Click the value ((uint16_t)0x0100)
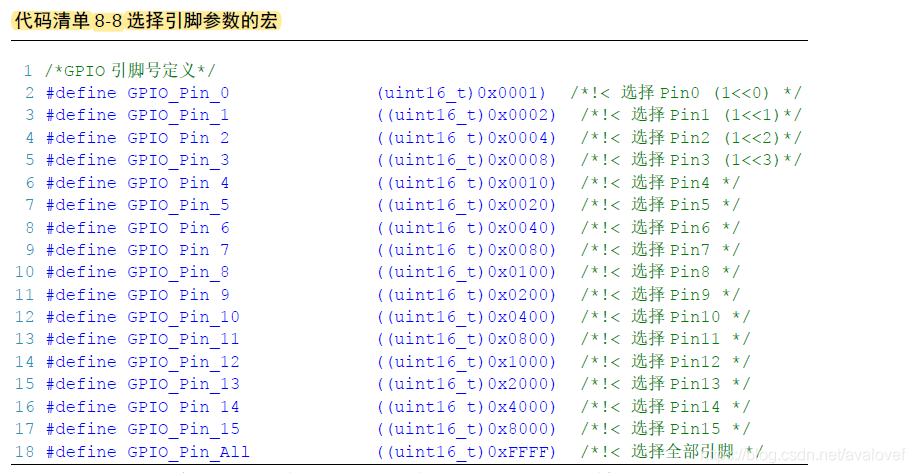This screenshot has height=473, width=915. [467, 272]
